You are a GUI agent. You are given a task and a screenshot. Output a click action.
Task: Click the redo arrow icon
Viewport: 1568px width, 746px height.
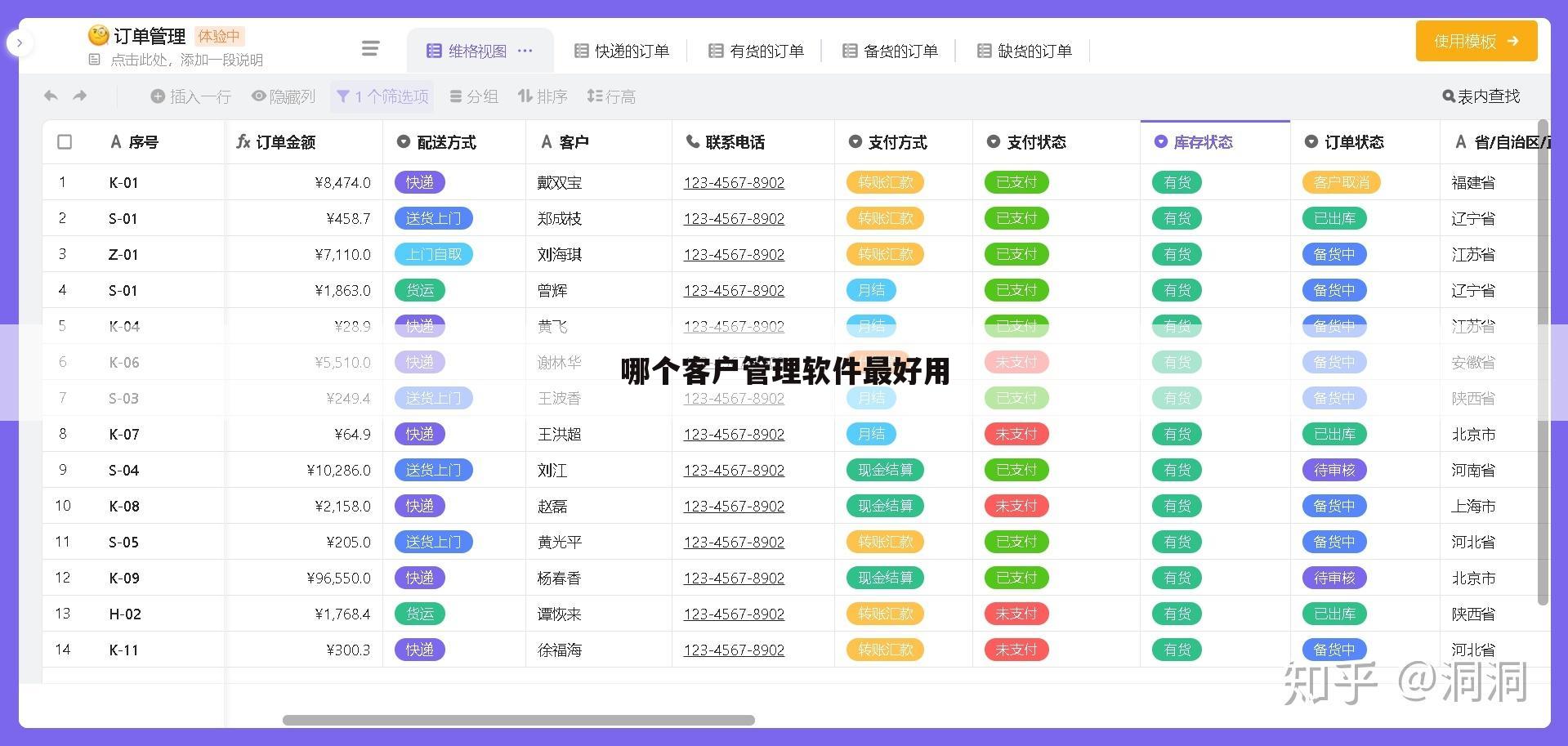pos(79,96)
